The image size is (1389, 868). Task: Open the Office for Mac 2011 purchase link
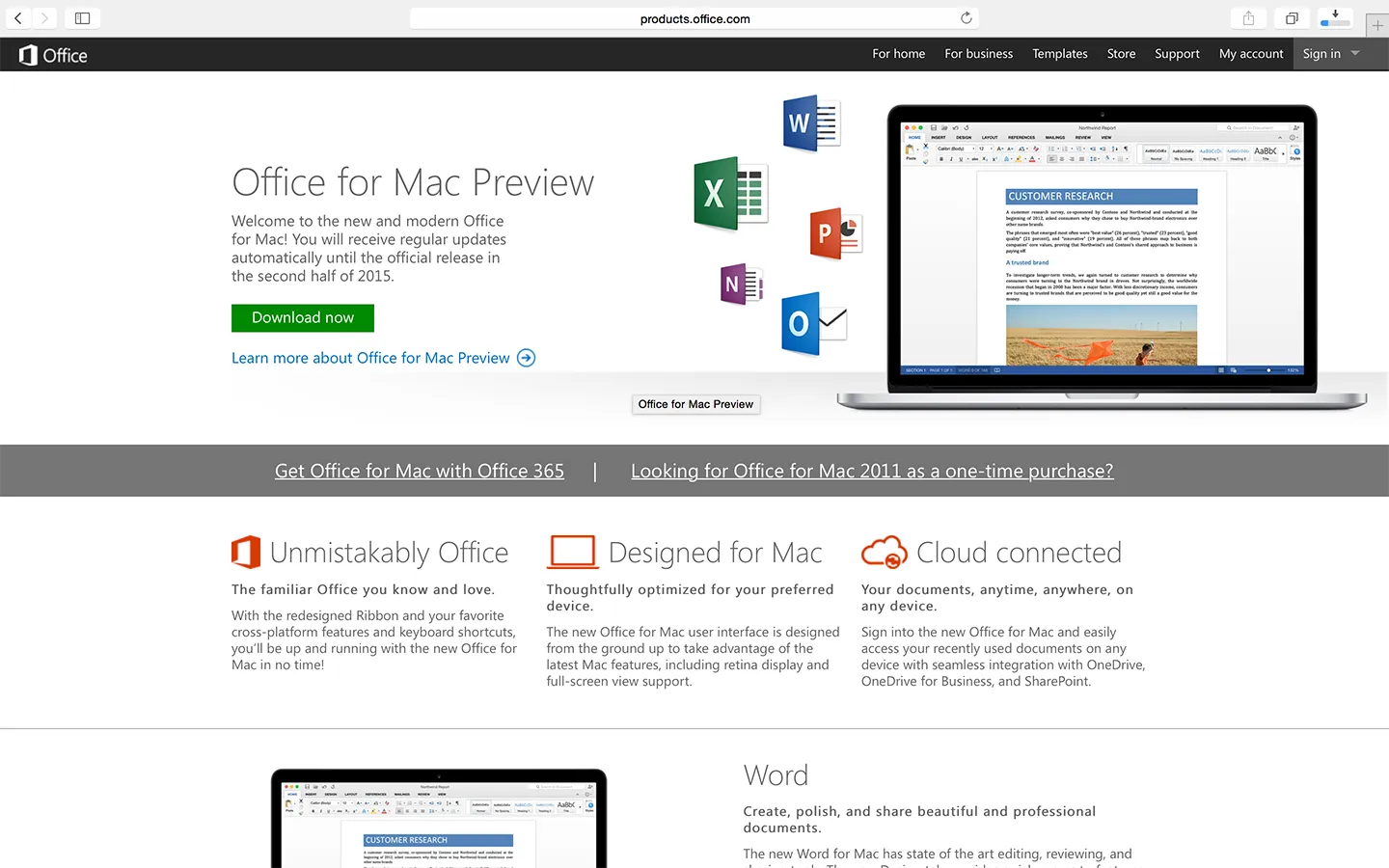tap(872, 471)
